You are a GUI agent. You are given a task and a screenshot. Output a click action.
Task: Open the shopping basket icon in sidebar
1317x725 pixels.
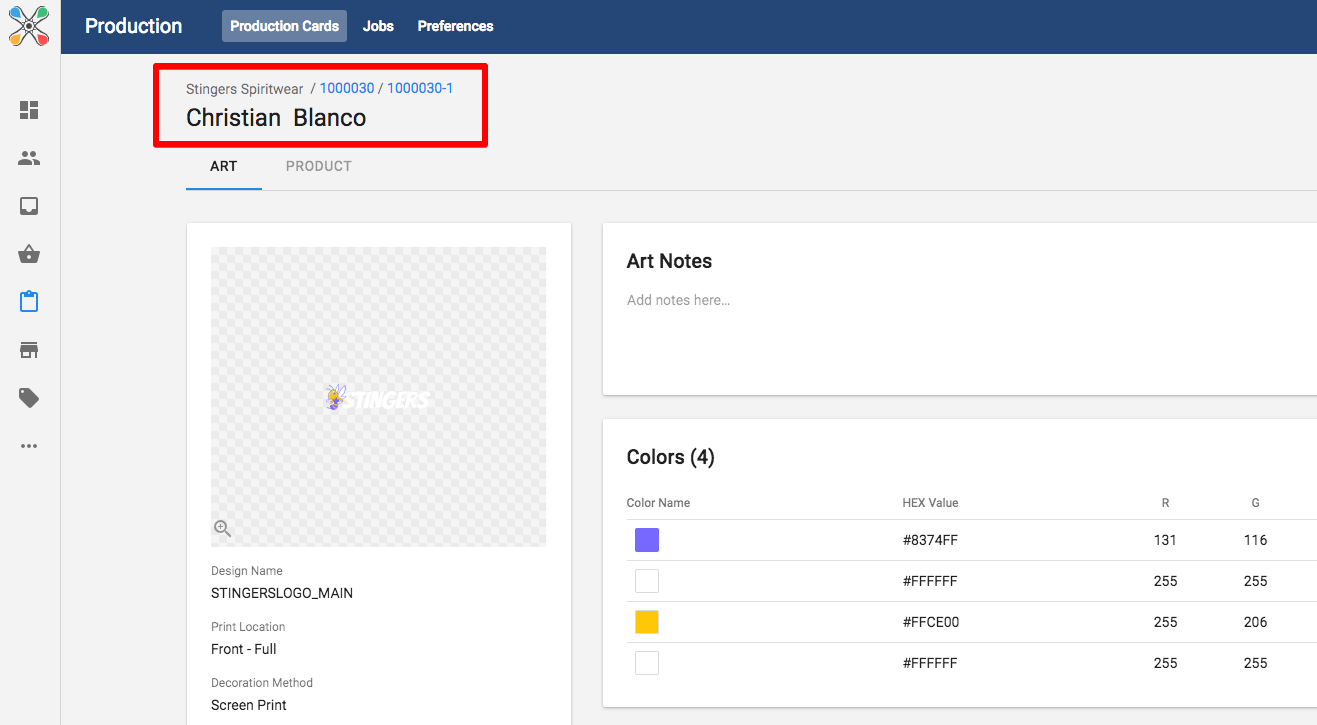pyautogui.click(x=29, y=254)
